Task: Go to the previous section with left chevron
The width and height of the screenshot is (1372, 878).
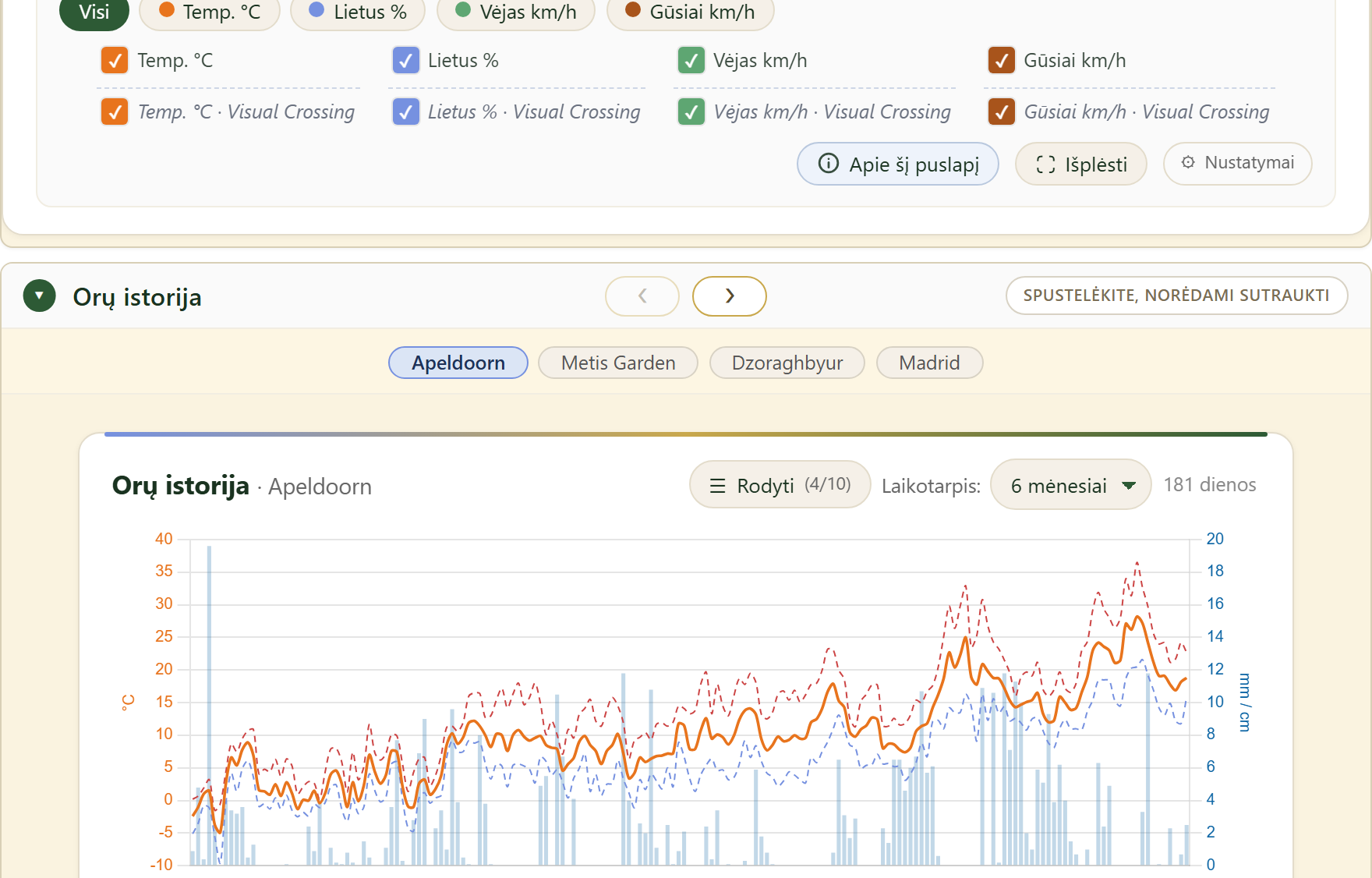Action: [x=642, y=296]
